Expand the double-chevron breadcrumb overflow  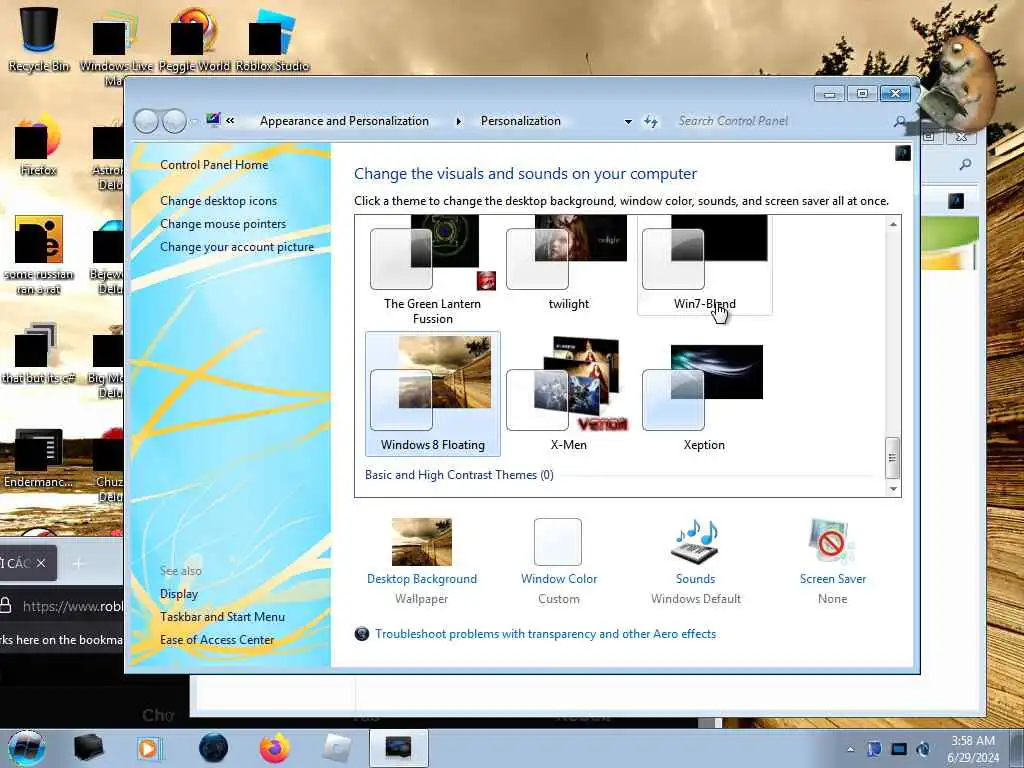coord(230,121)
